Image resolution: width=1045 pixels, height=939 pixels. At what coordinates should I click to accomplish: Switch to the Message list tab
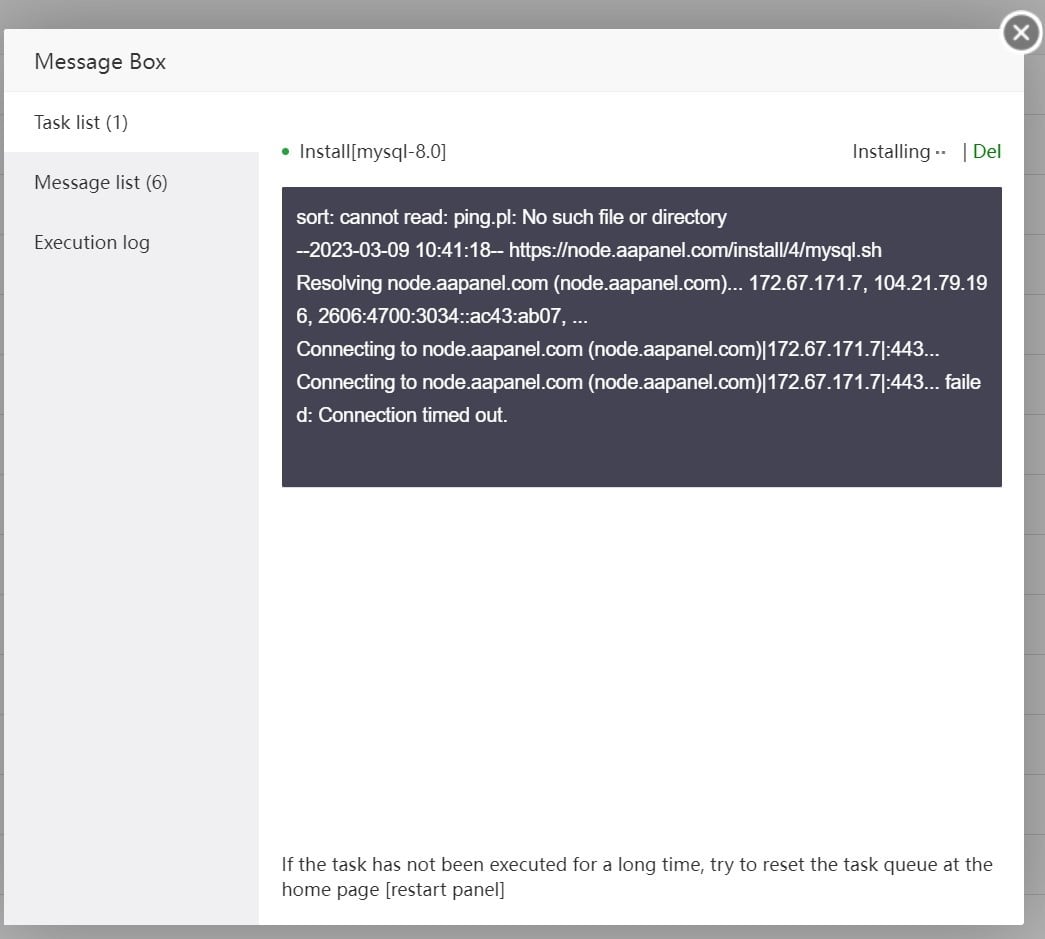pyautogui.click(x=100, y=182)
